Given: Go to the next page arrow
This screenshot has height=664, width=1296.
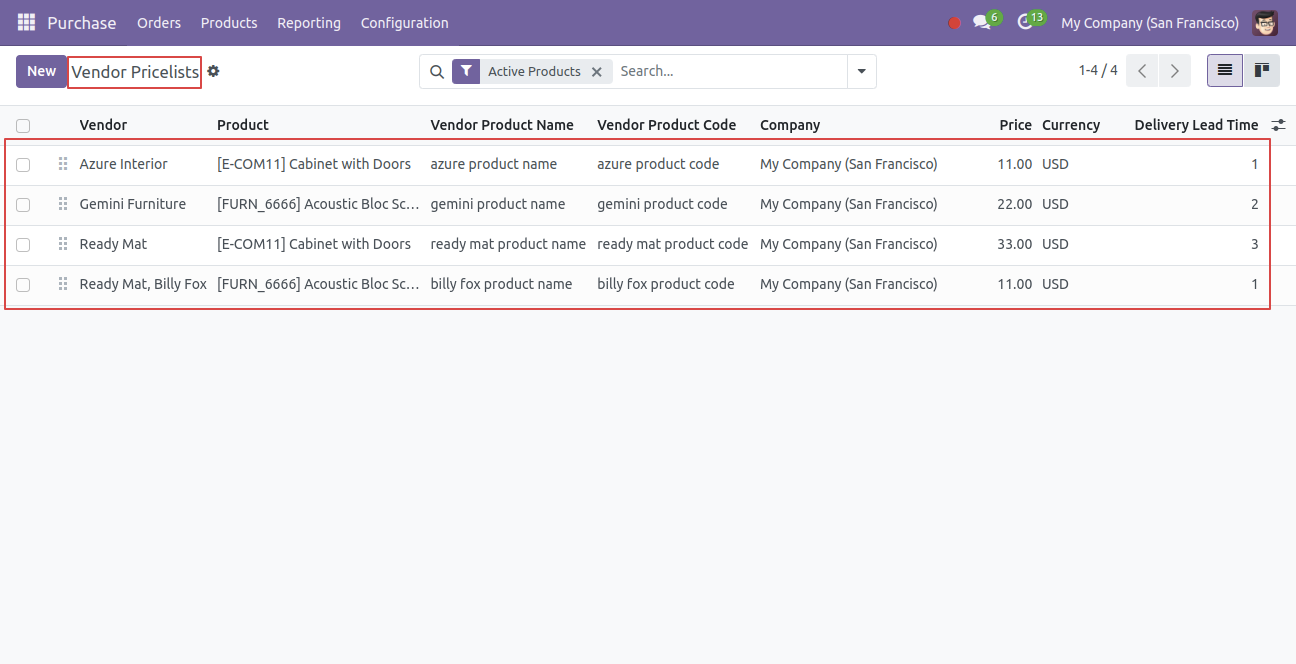Looking at the screenshot, I should coord(1175,71).
